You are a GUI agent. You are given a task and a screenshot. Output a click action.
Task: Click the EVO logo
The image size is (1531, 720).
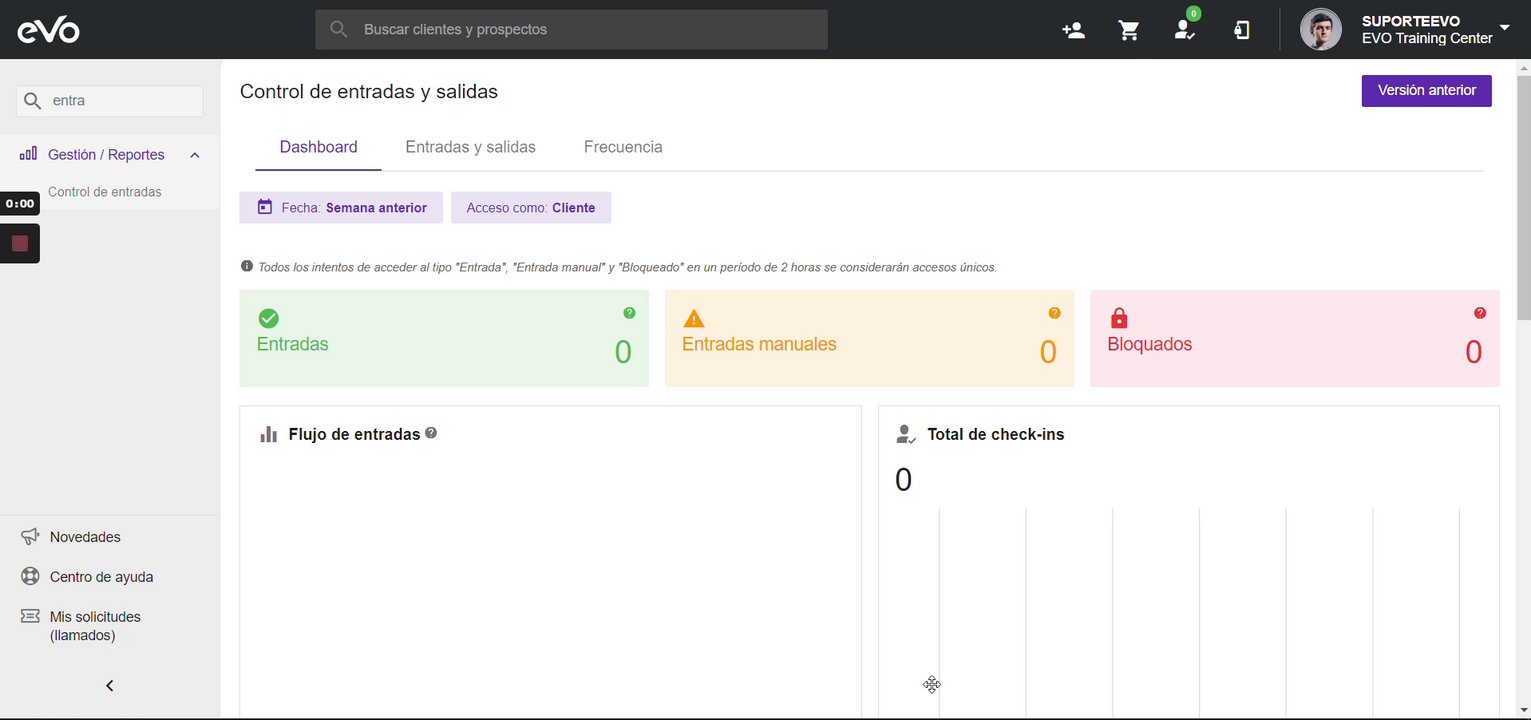pos(48,30)
